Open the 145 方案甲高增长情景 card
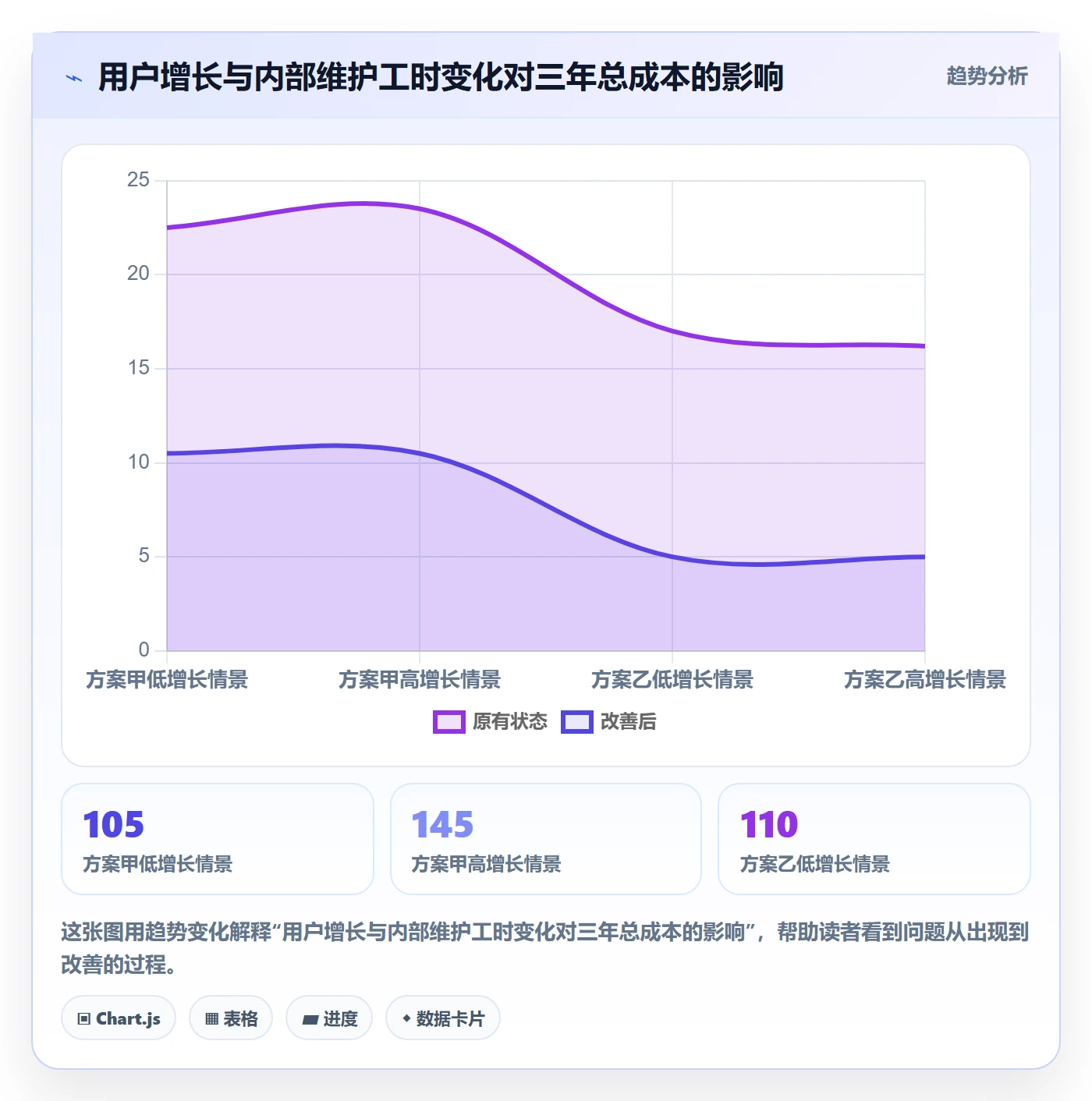The width and height of the screenshot is (1092, 1101). pos(546,839)
